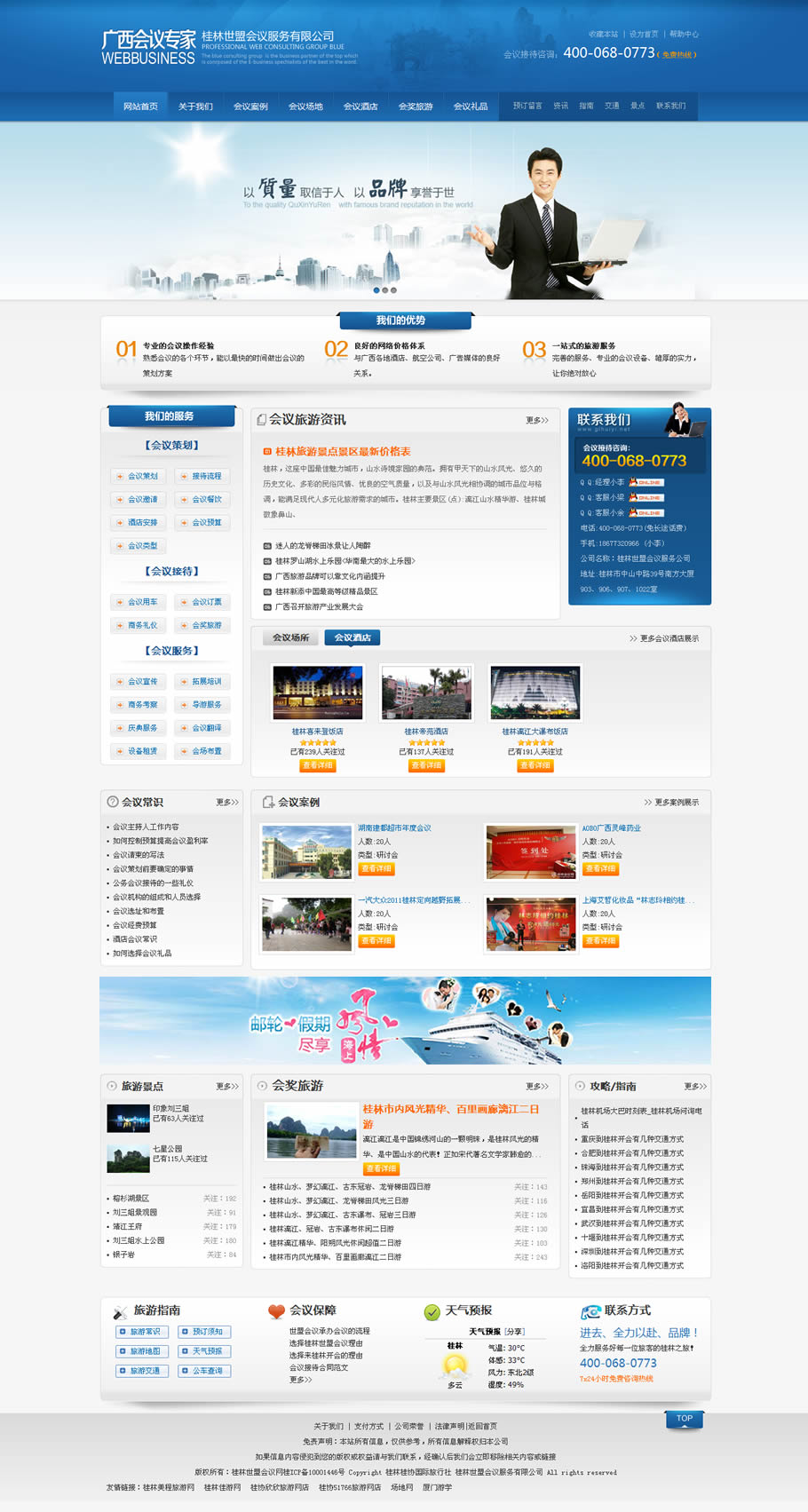The width and height of the screenshot is (808, 1512).
Task: Click the cloudy weather icon for 桂林
Action: coord(455,1365)
